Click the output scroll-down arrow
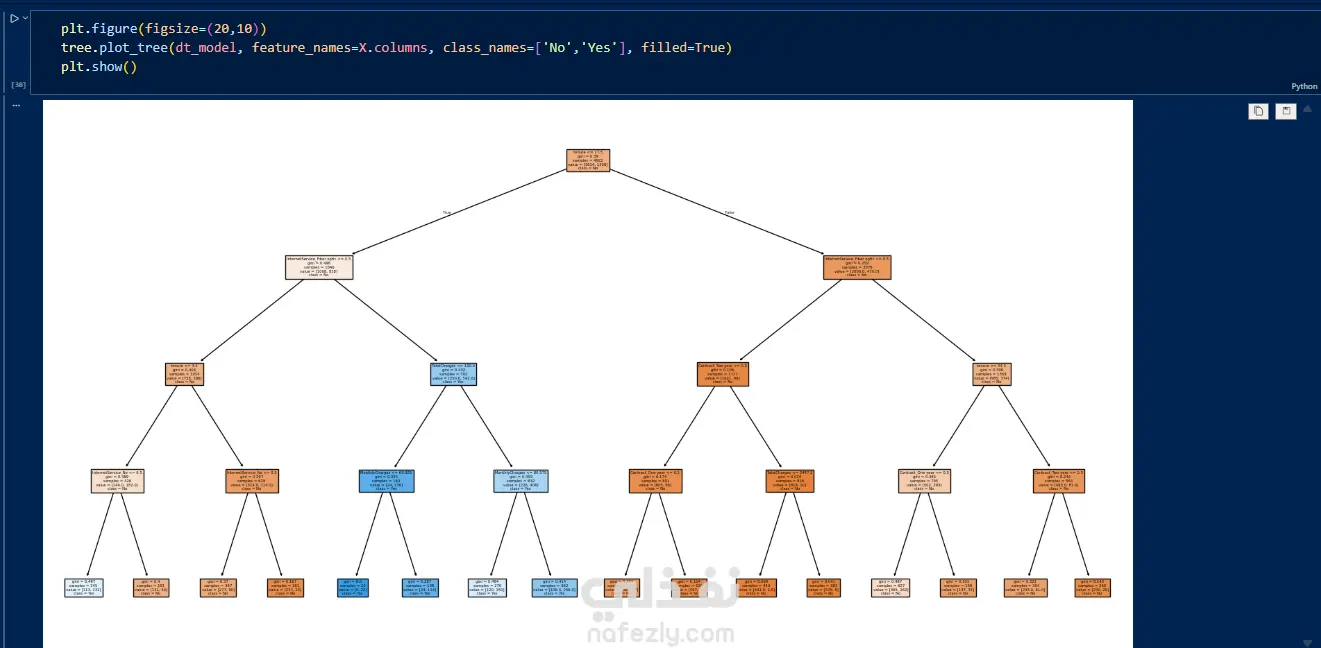 1307,642
